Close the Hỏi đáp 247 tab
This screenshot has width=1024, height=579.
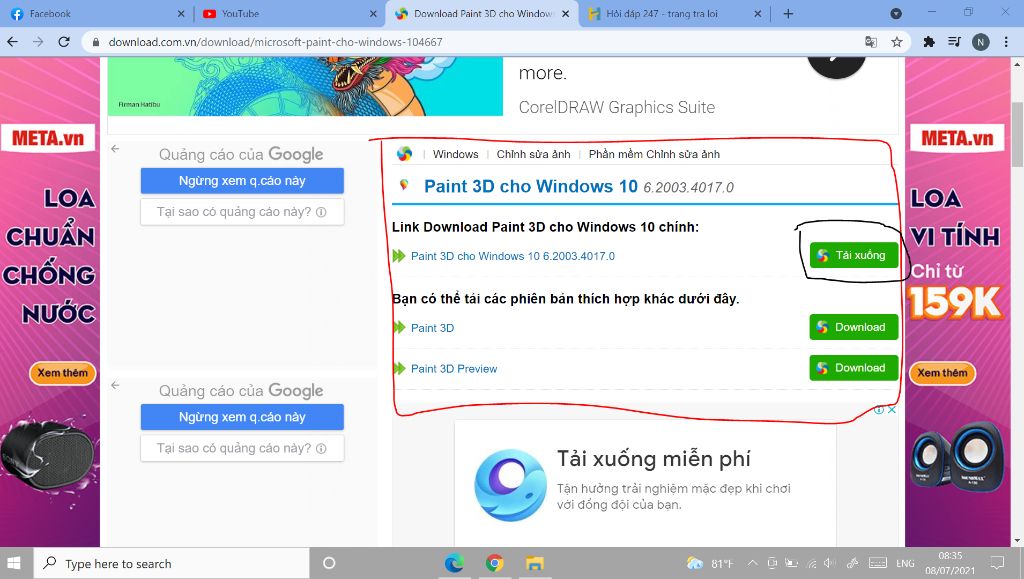758,14
